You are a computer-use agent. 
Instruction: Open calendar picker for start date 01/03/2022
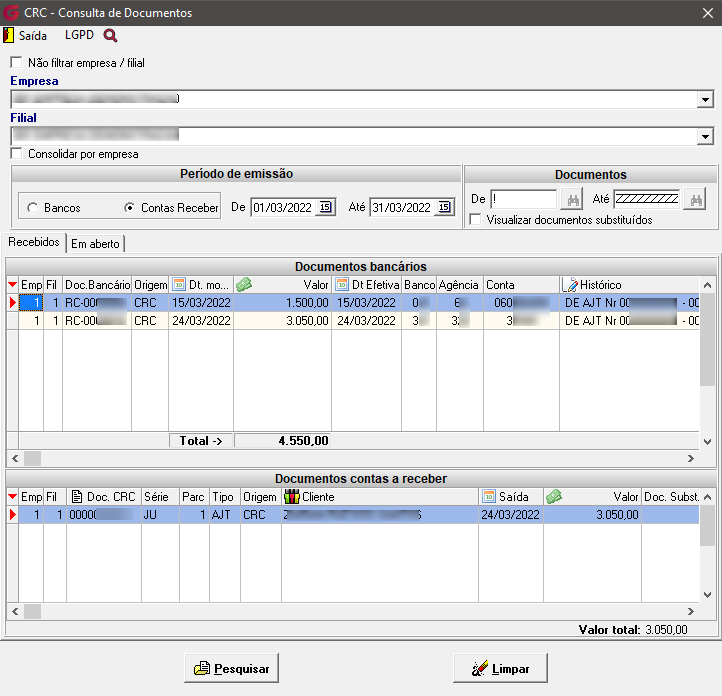click(325, 207)
